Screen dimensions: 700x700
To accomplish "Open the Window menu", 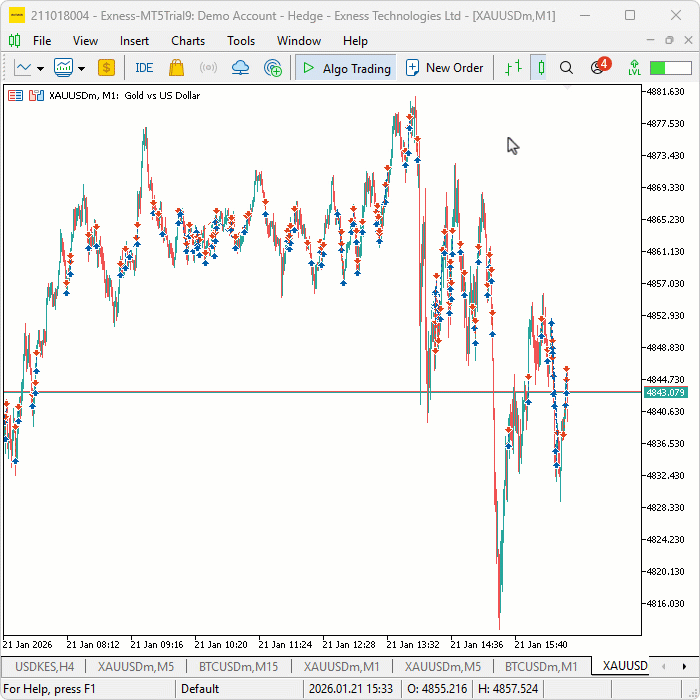I will [x=299, y=41].
